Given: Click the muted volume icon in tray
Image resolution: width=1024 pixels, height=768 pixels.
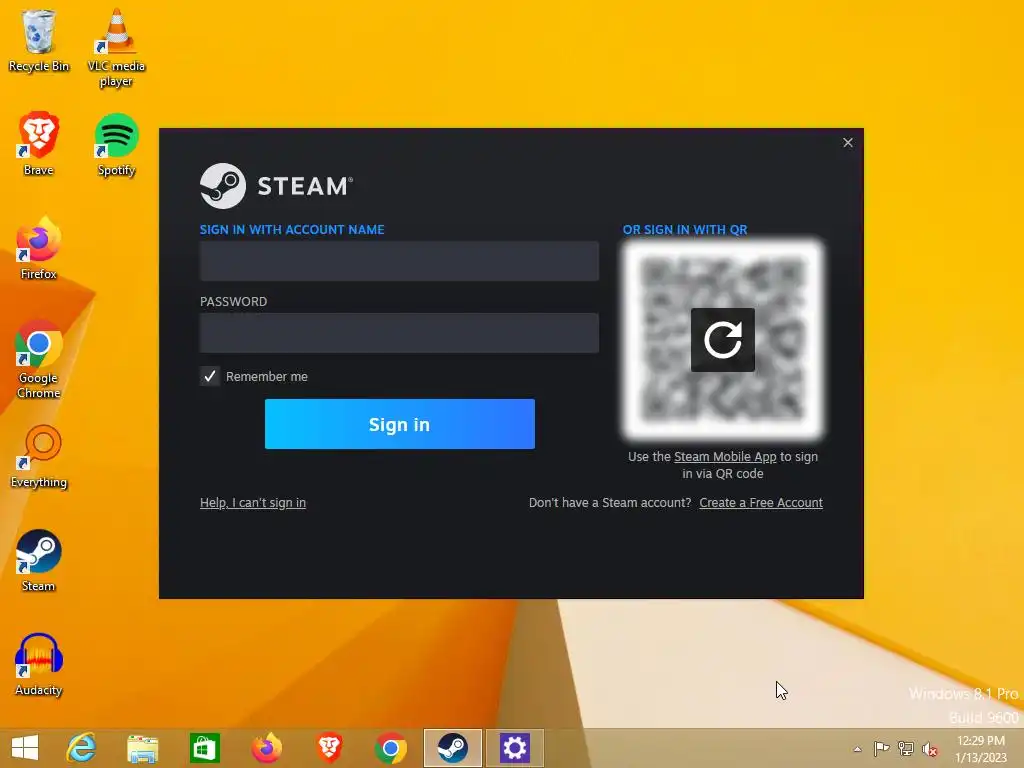Looking at the screenshot, I should pos(930,749).
